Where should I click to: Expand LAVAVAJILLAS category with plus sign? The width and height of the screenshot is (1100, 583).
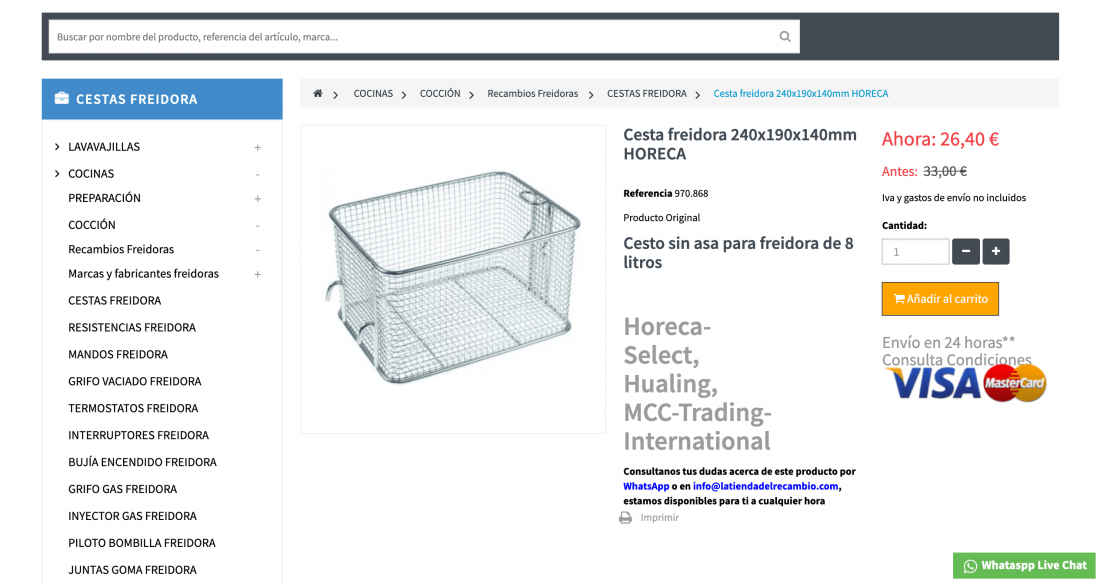coord(257,147)
